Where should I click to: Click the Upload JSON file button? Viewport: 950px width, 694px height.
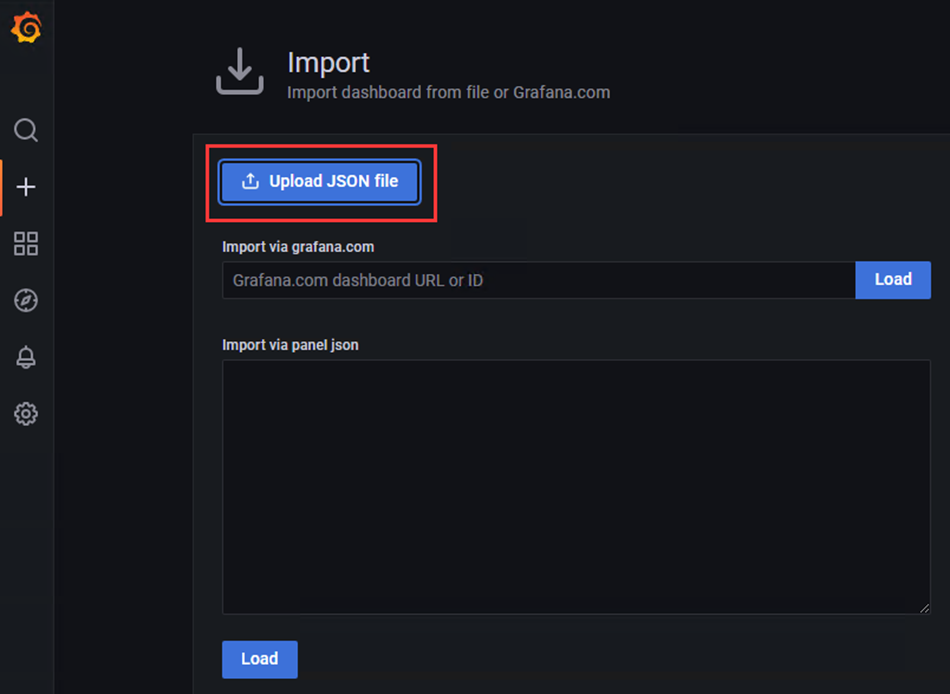pos(320,181)
